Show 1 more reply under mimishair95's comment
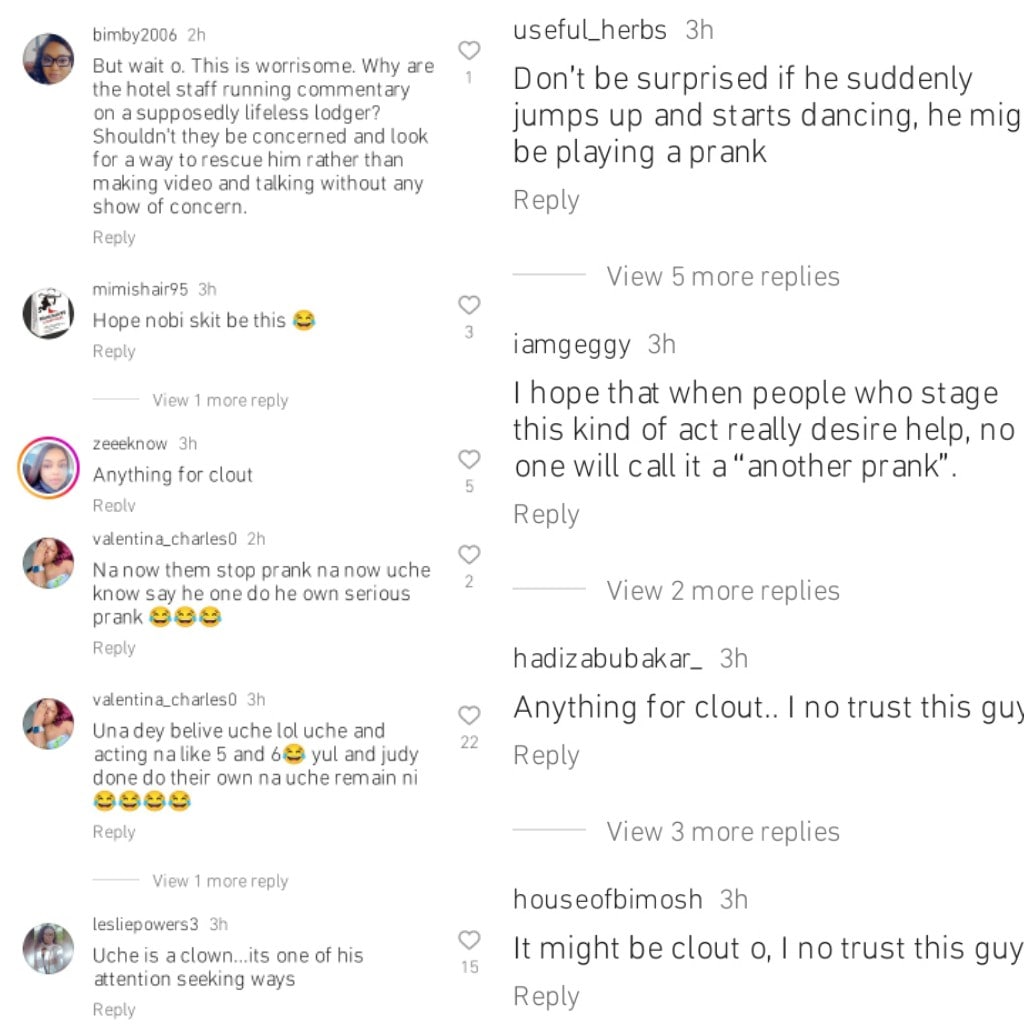Screen dimensions: 1024x1024 220,399
